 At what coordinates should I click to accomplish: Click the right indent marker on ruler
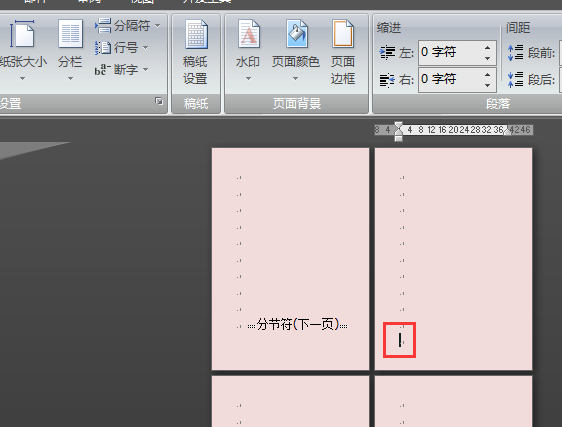[507, 132]
